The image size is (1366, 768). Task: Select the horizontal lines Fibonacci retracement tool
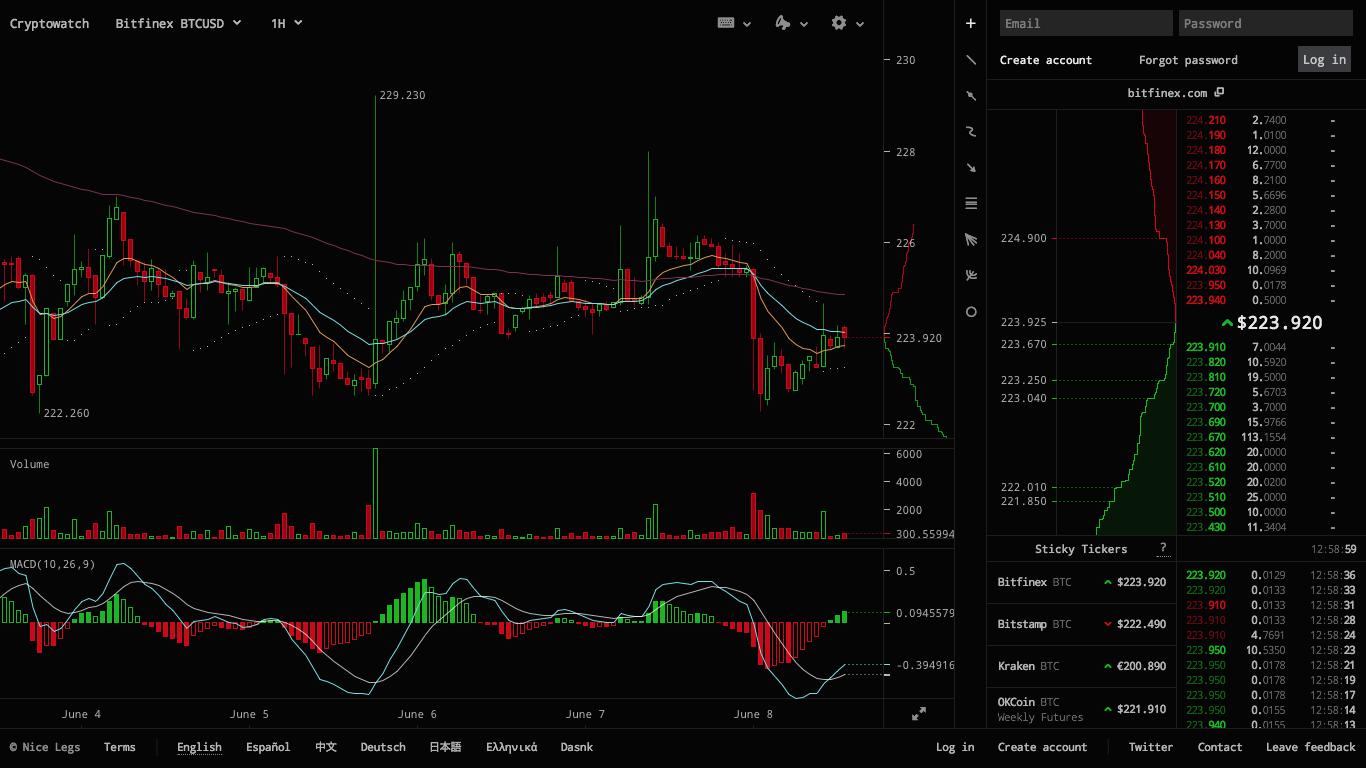[970, 203]
